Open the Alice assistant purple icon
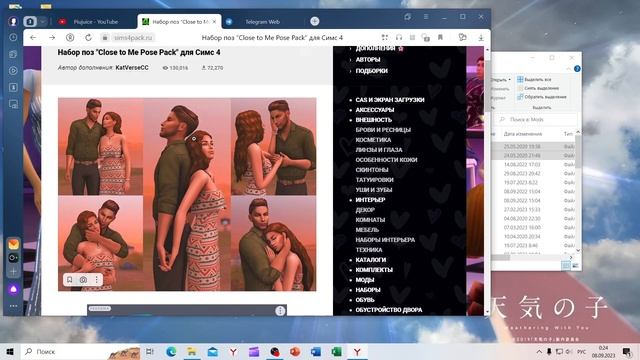Image resolution: width=640 pixels, height=360 pixels. click(13, 289)
